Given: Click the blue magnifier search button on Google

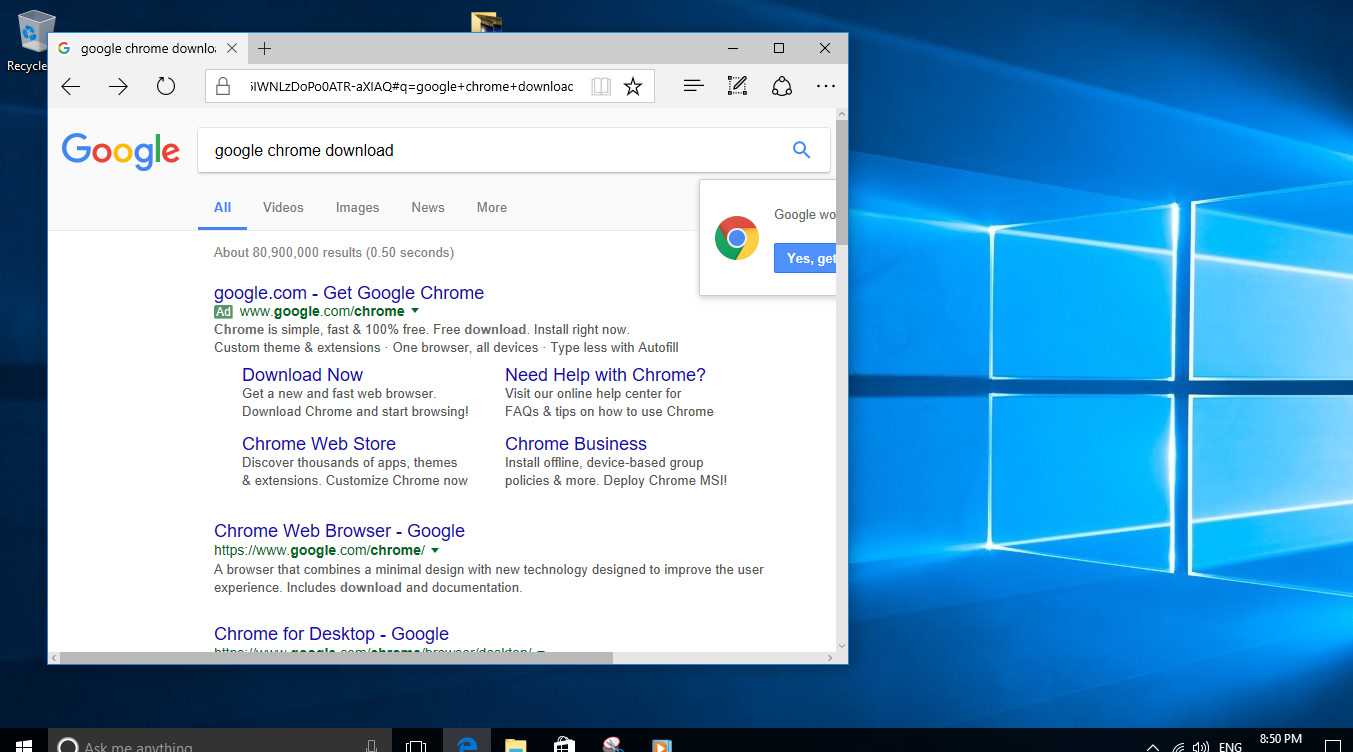Looking at the screenshot, I should click(801, 150).
